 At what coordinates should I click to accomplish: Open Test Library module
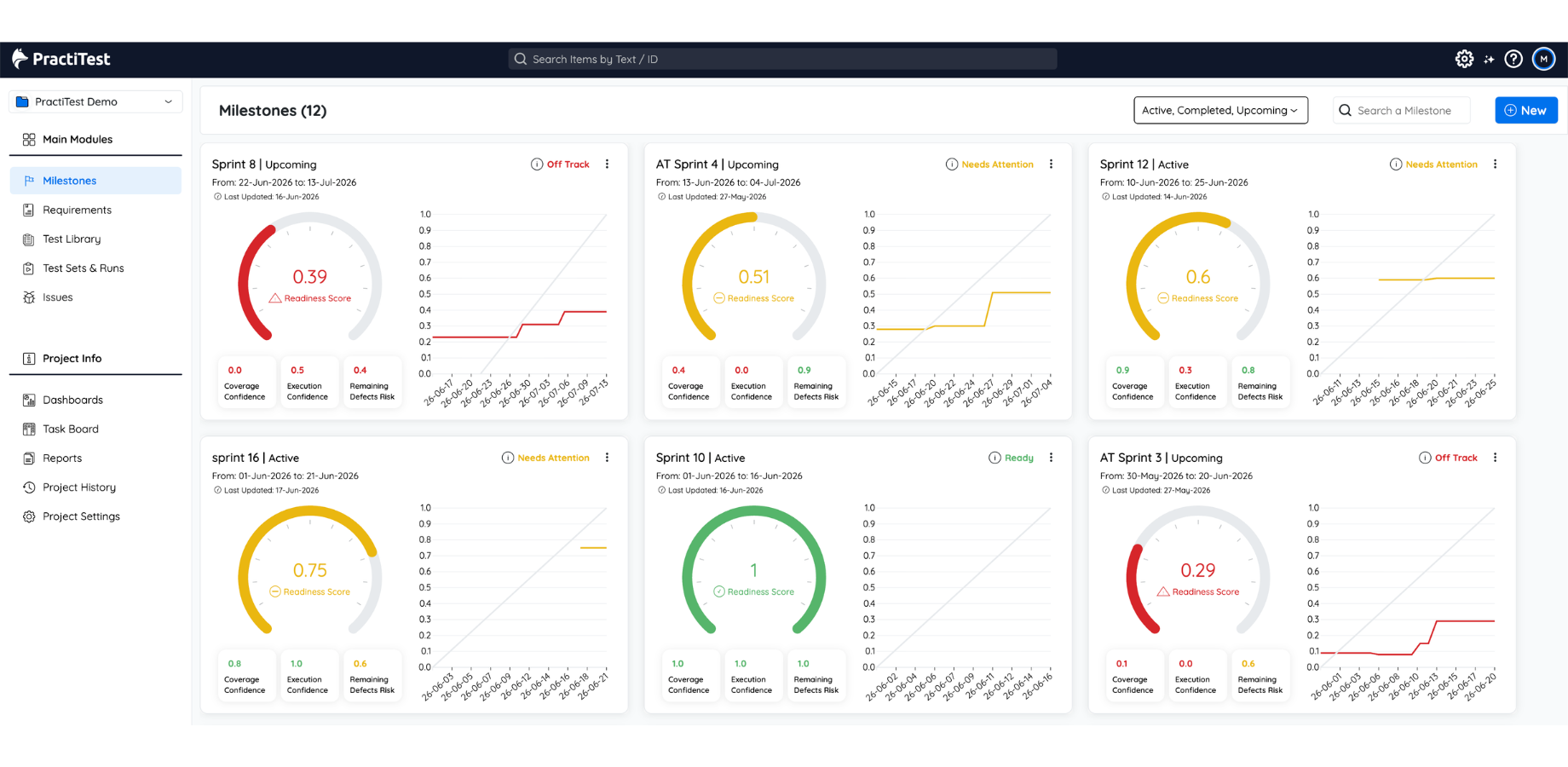[x=72, y=239]
